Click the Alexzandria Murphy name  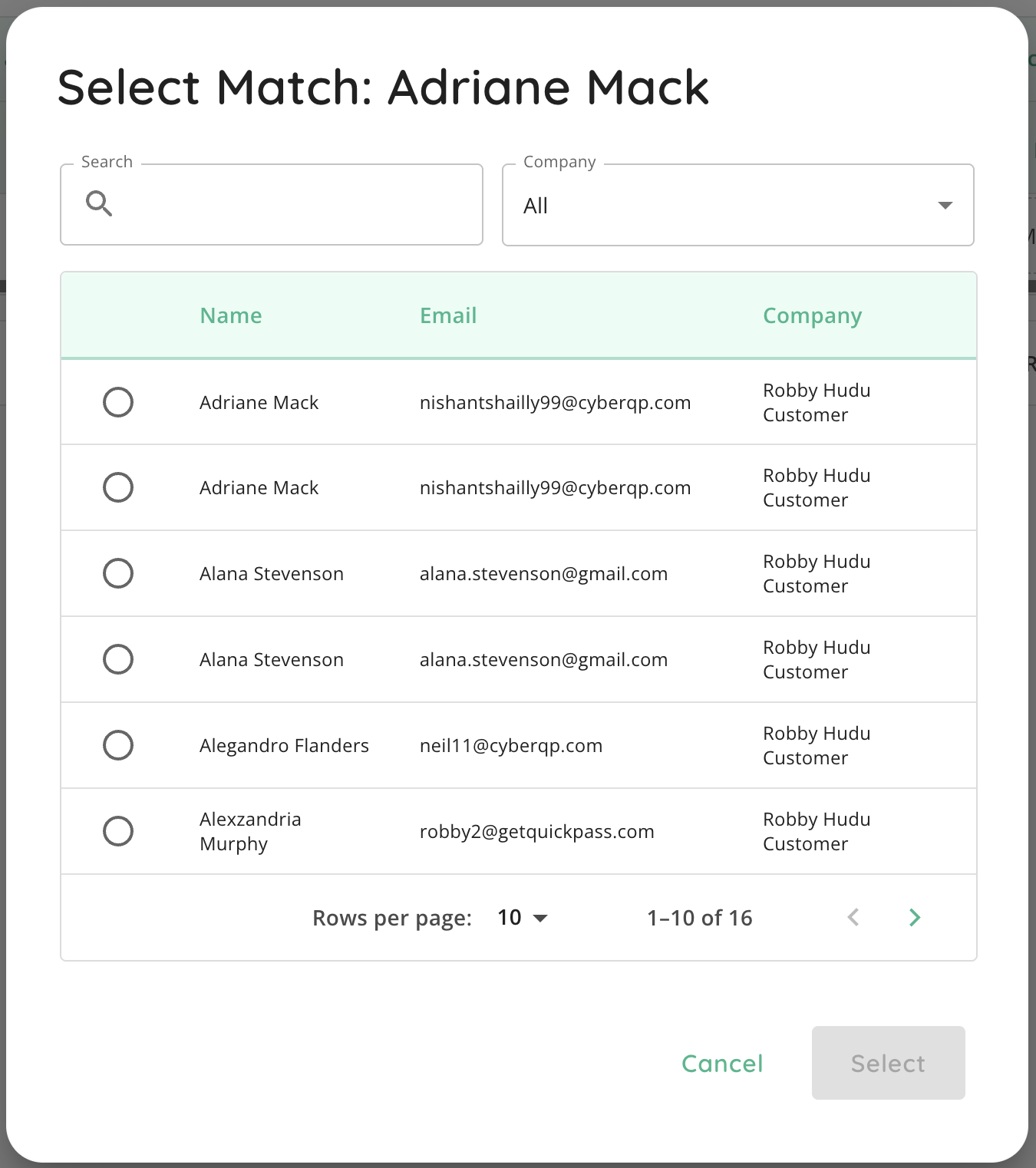(250, 831)
